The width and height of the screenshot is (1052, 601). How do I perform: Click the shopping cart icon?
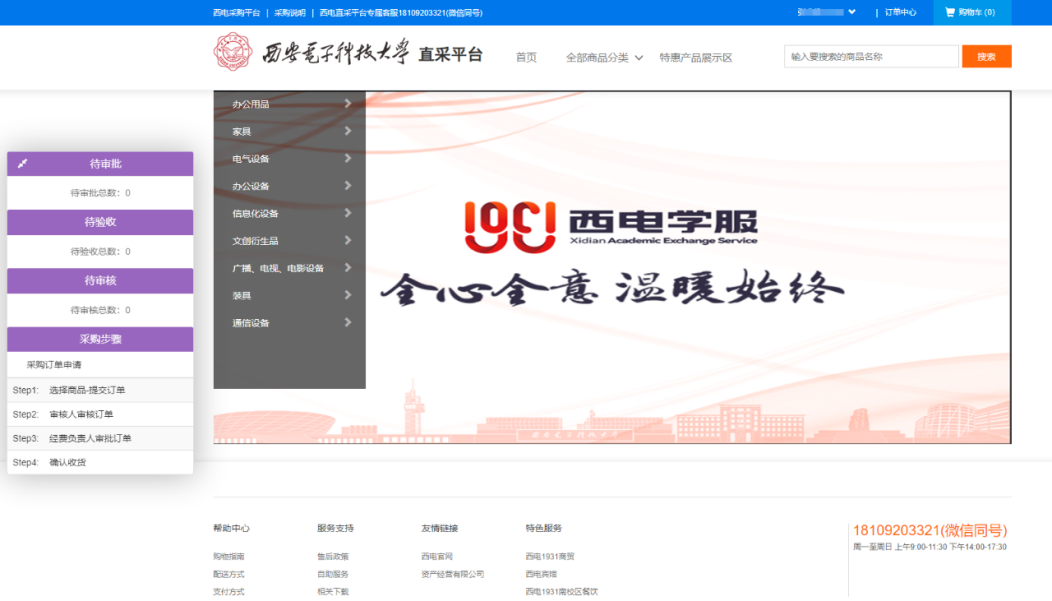click(x=950, y=13)
